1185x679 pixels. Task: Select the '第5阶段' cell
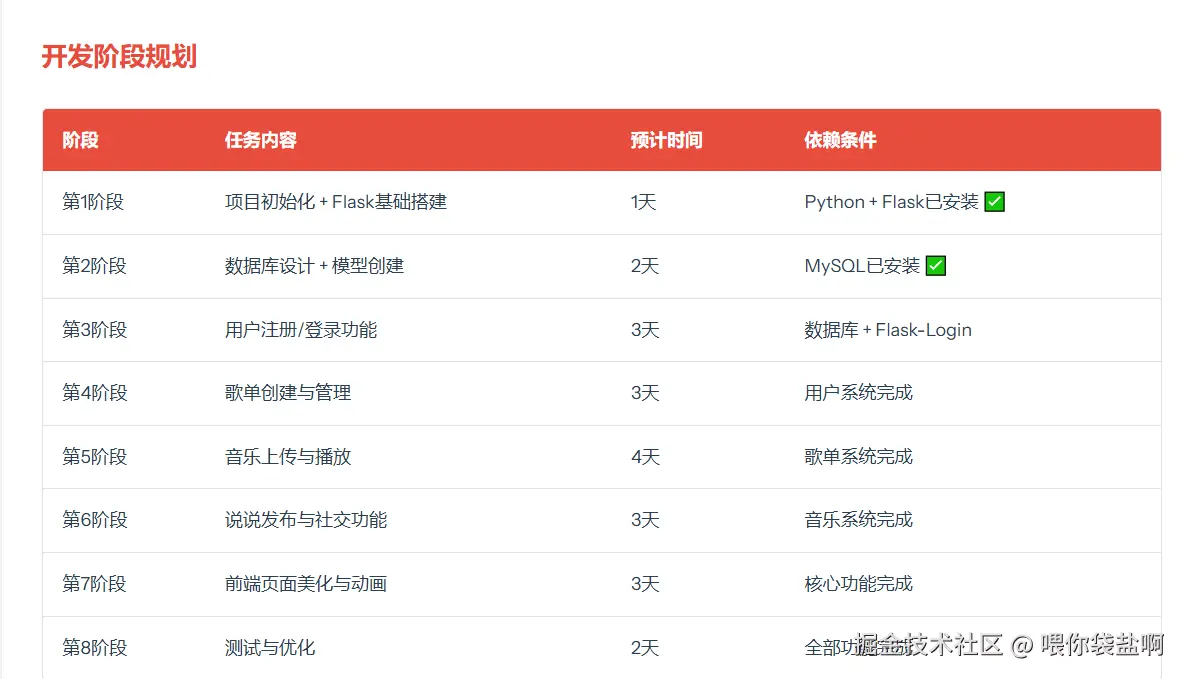click(94, 457)
